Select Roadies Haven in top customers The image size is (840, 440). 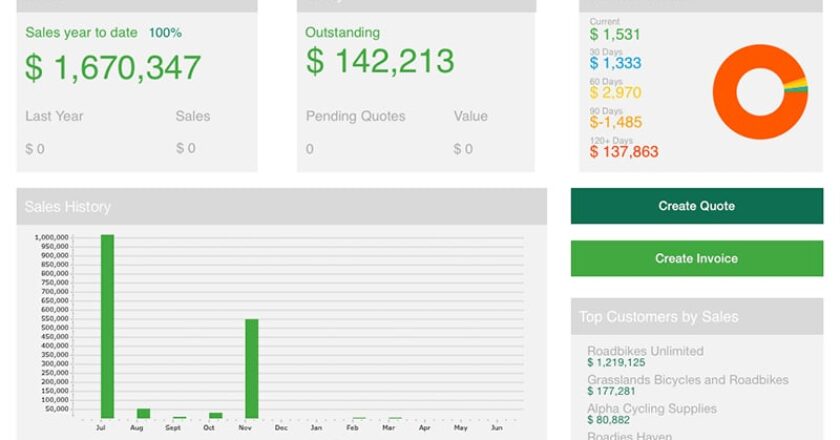tap(629, 435)
